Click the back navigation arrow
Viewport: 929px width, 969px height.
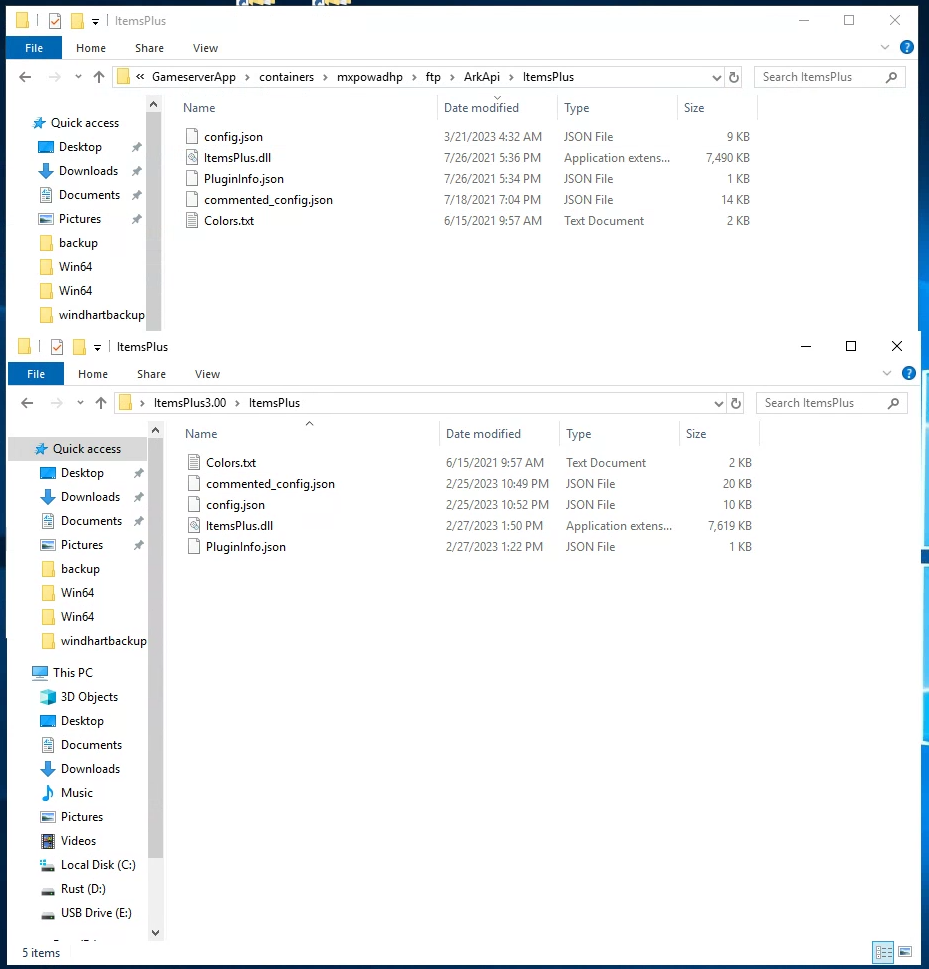pyautogui.click(x=25, y=76)
